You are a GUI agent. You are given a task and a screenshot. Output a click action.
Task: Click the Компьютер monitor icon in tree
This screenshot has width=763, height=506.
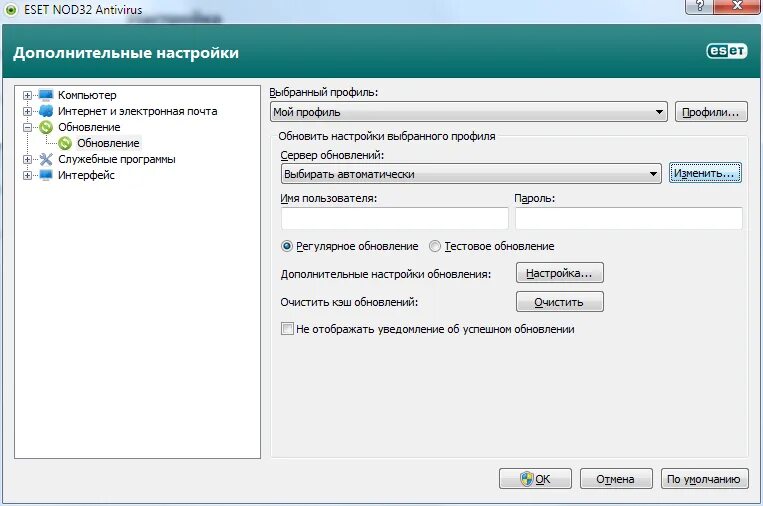point(46,95)
